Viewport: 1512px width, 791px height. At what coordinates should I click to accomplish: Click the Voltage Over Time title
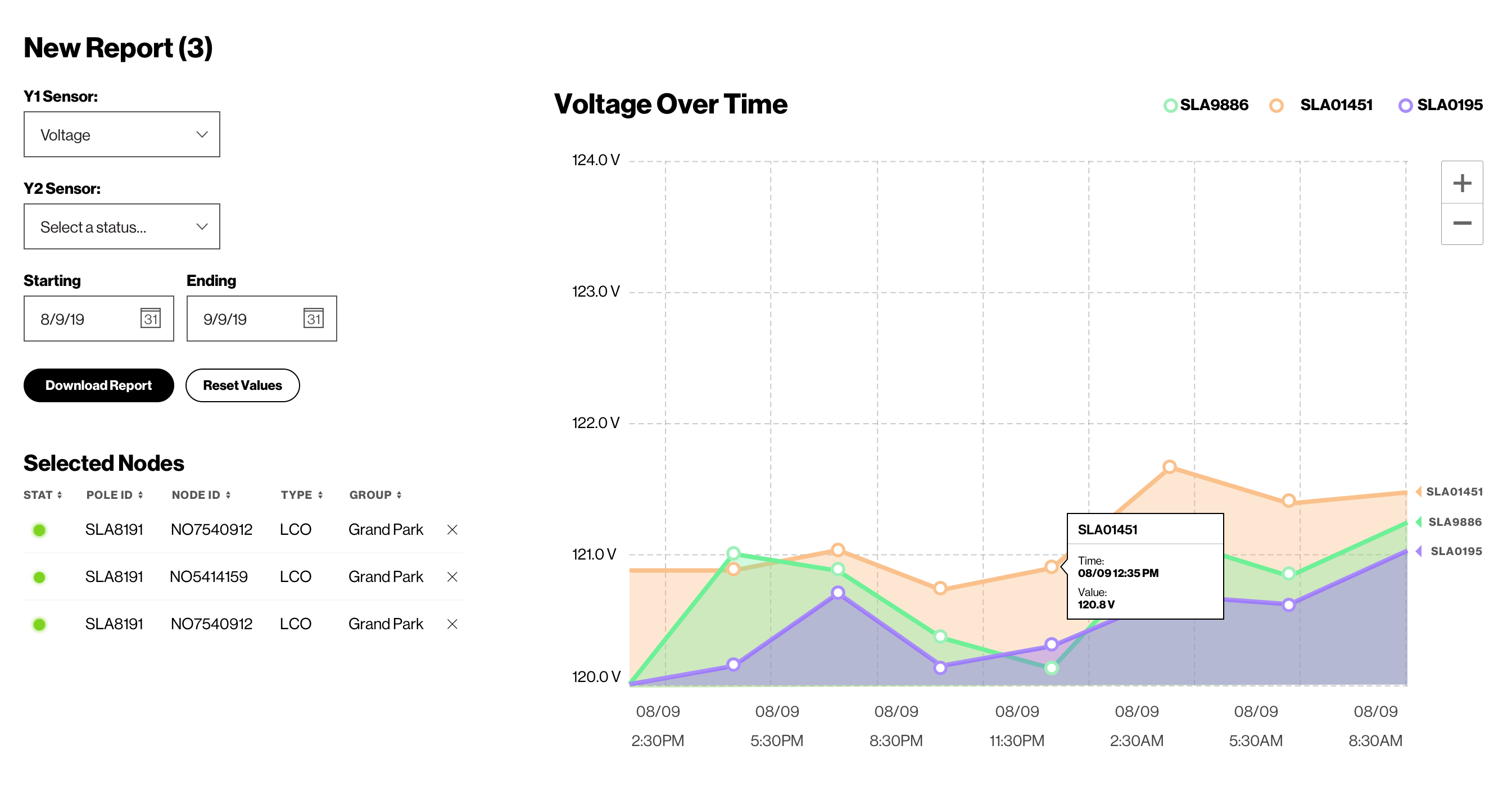(x=671, y=104)
